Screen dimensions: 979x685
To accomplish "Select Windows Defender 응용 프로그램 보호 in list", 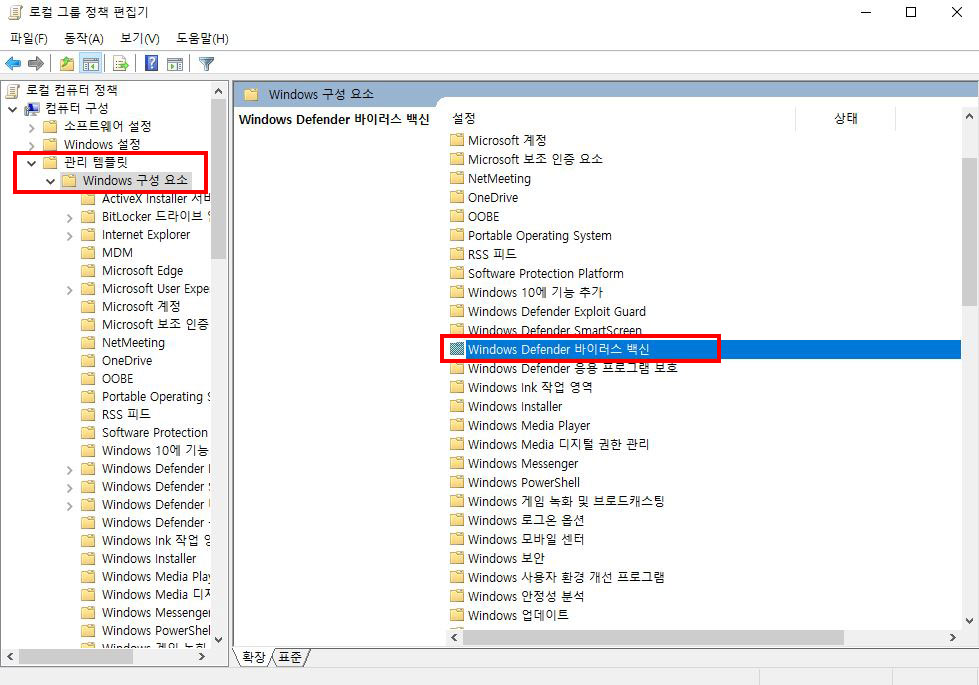I will click(573, 368).
